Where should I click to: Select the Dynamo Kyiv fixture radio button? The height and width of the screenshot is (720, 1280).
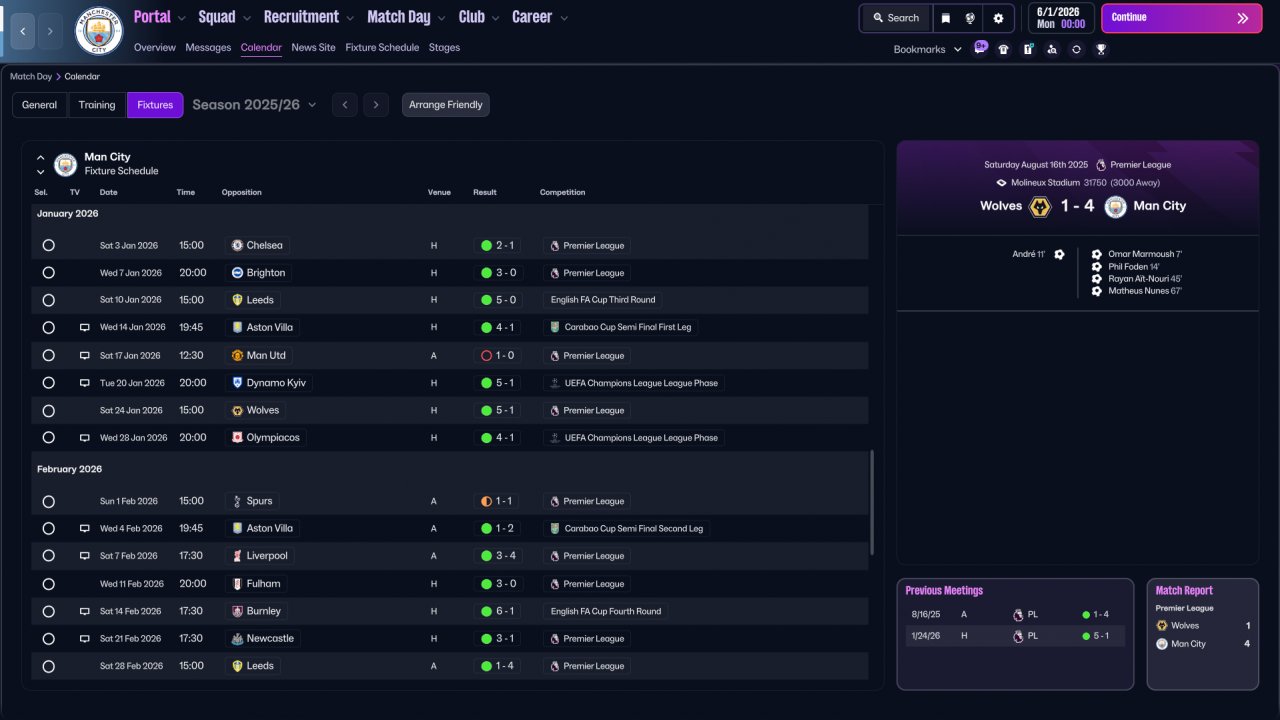(x=48, y=383)
